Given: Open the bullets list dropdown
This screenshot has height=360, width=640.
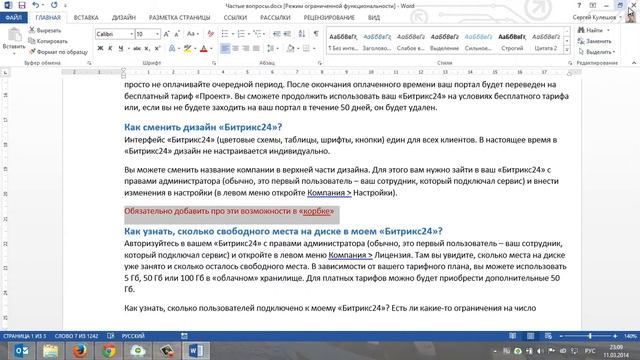Looking at the screenshot, I should [x=232, y=34].
